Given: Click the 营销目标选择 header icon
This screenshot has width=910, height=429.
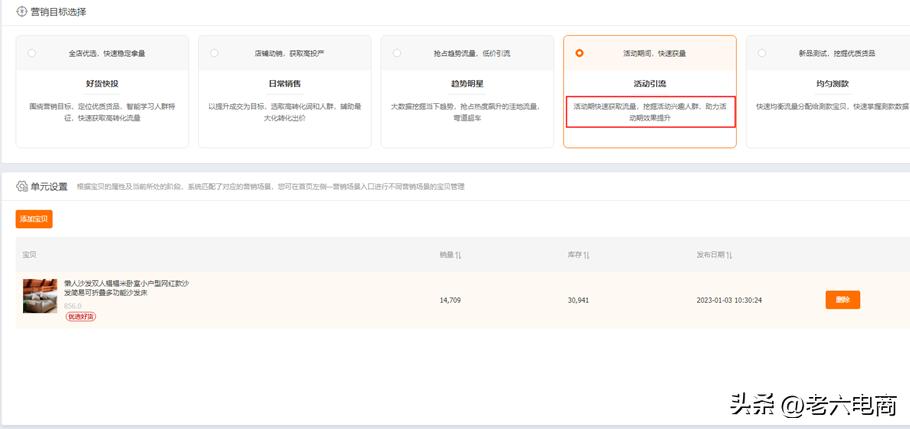Looking at the screenshot, I should (x=21, y=11).
